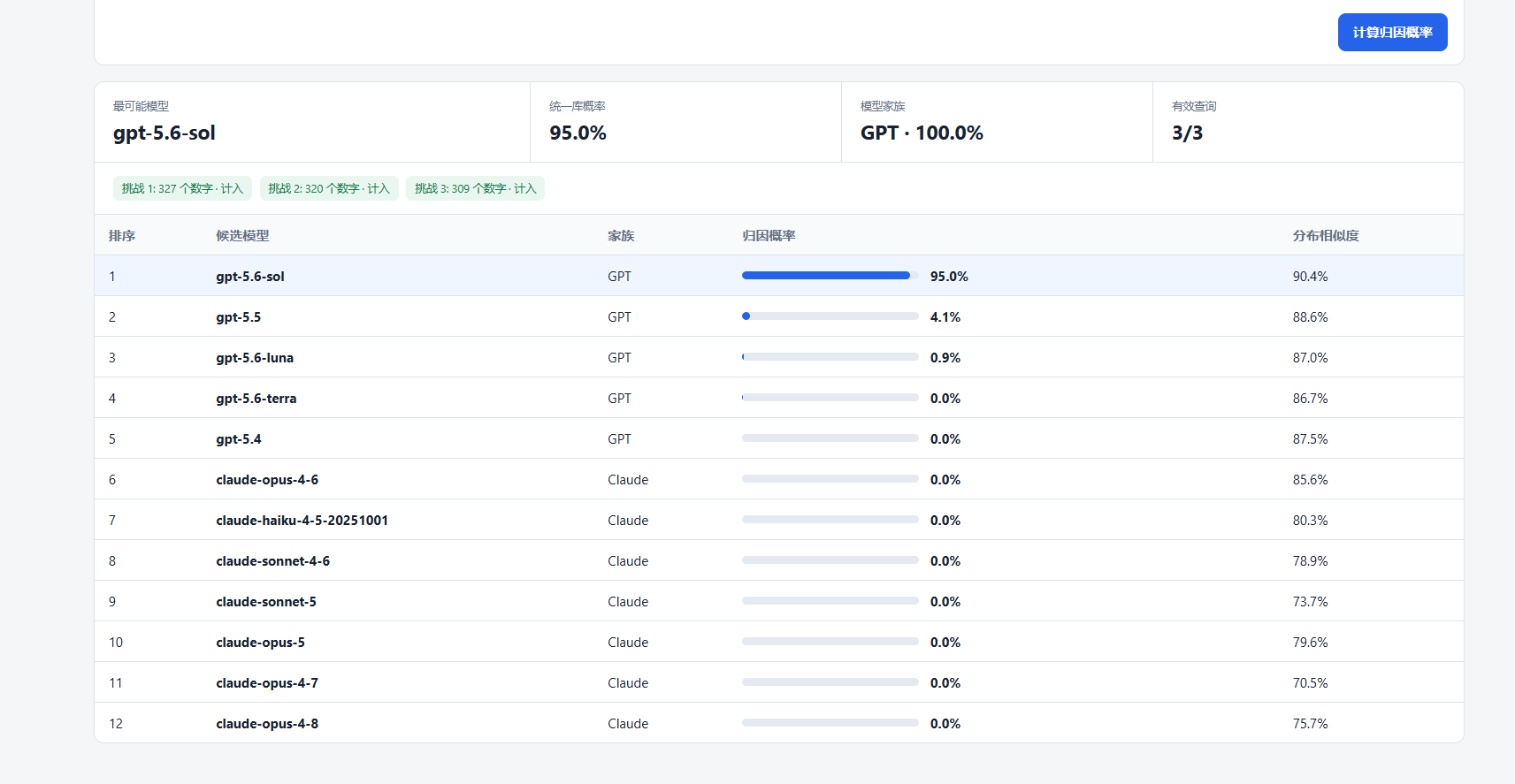Viewport: 1515px width, 784px height.
Task: Click the 最可能模型 label
Action: [x=141, y=106]
